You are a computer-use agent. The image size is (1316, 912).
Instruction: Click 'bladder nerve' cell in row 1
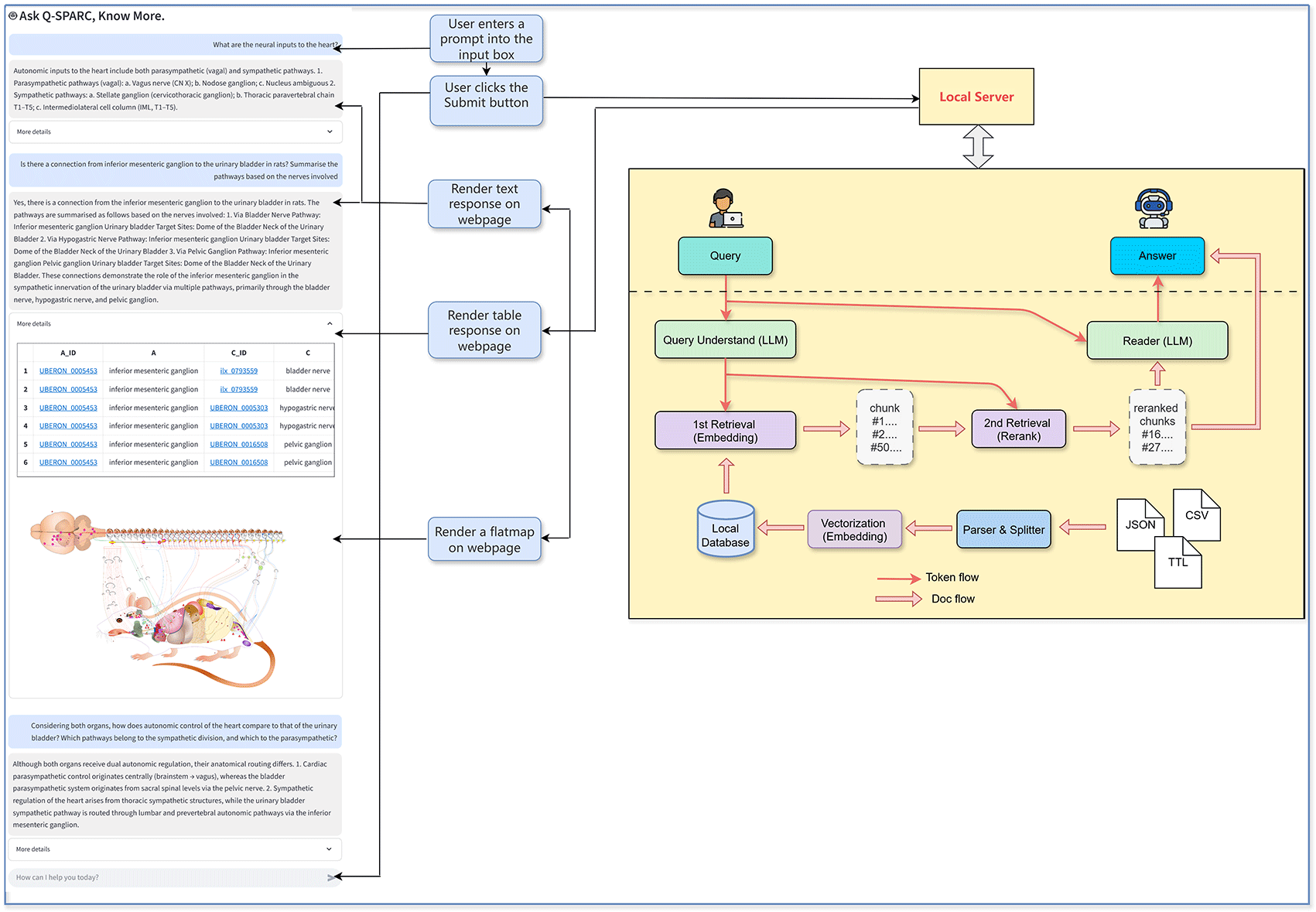click(x=307, y=371)
